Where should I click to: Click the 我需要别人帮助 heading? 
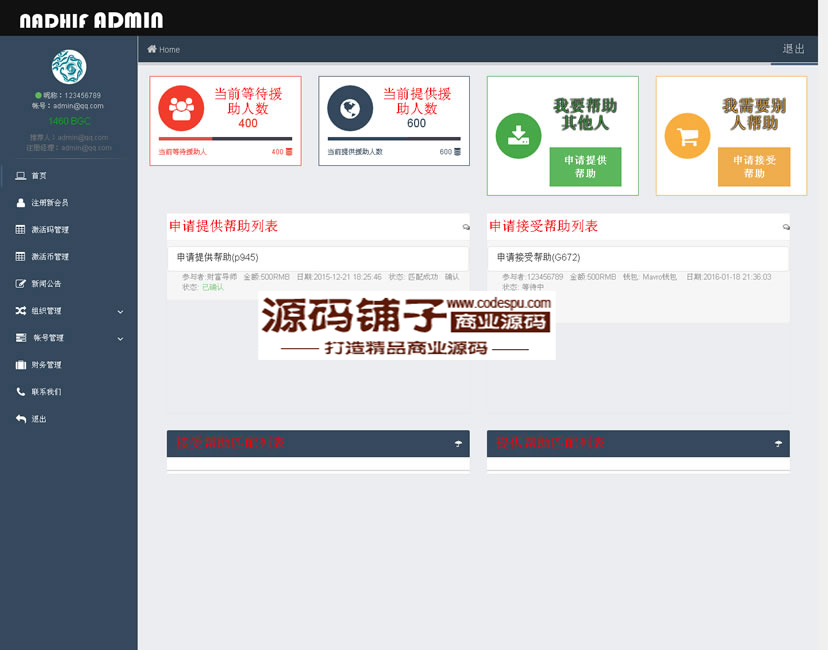click(754, 114)
